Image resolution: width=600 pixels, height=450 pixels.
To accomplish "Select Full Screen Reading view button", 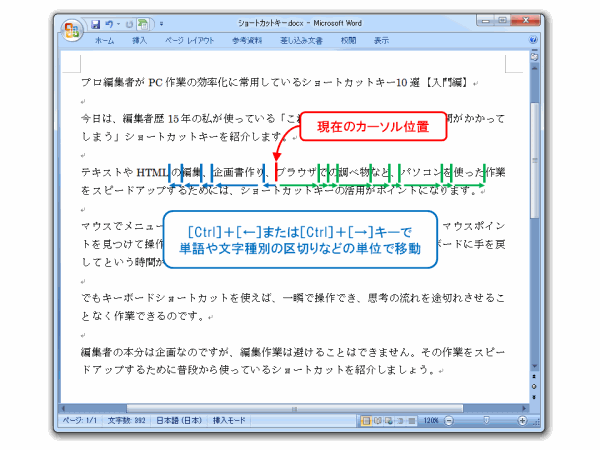I will tap(378, 421).
